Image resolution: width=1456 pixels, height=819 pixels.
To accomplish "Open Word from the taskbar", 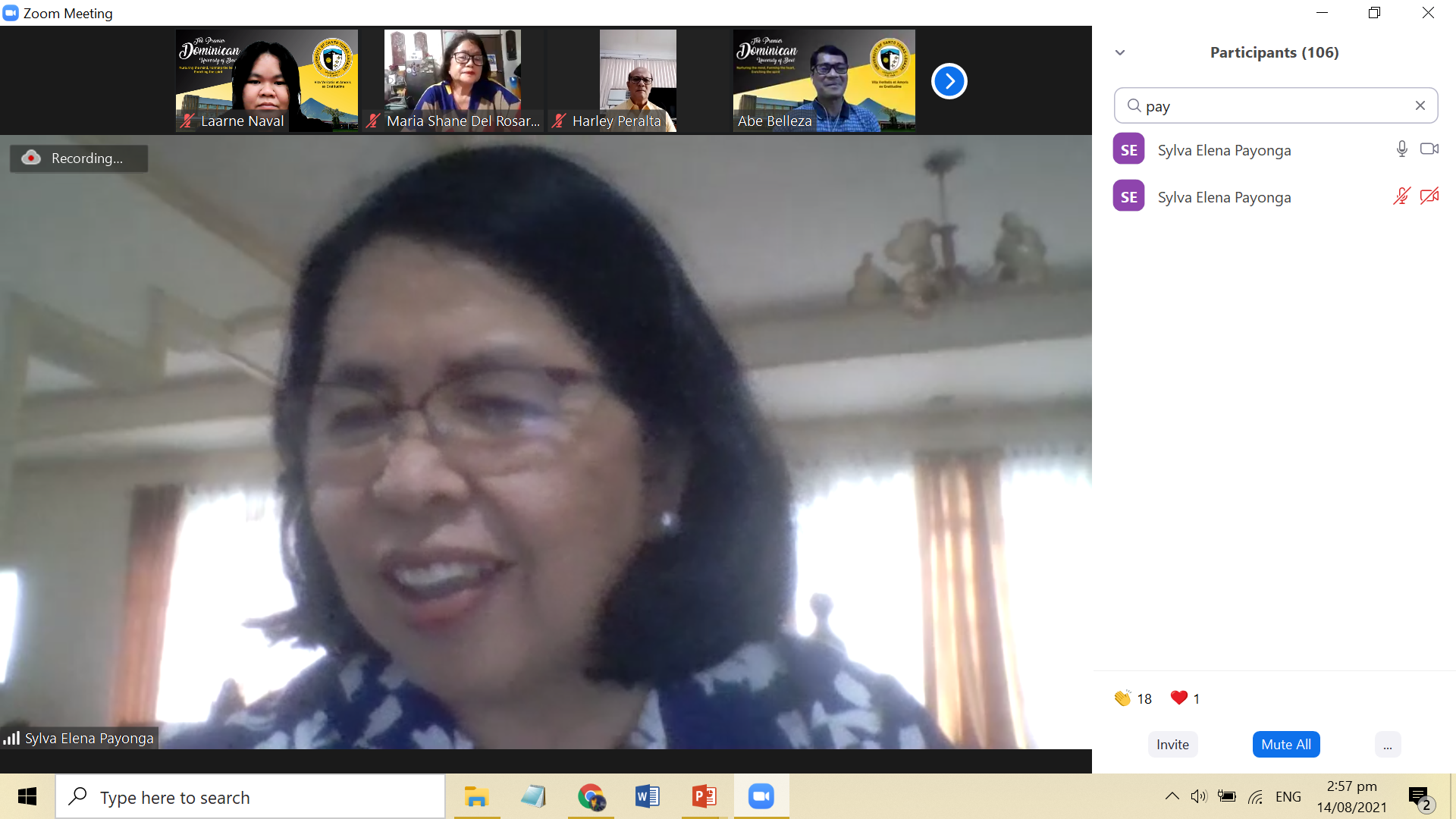I will (647, 796).
